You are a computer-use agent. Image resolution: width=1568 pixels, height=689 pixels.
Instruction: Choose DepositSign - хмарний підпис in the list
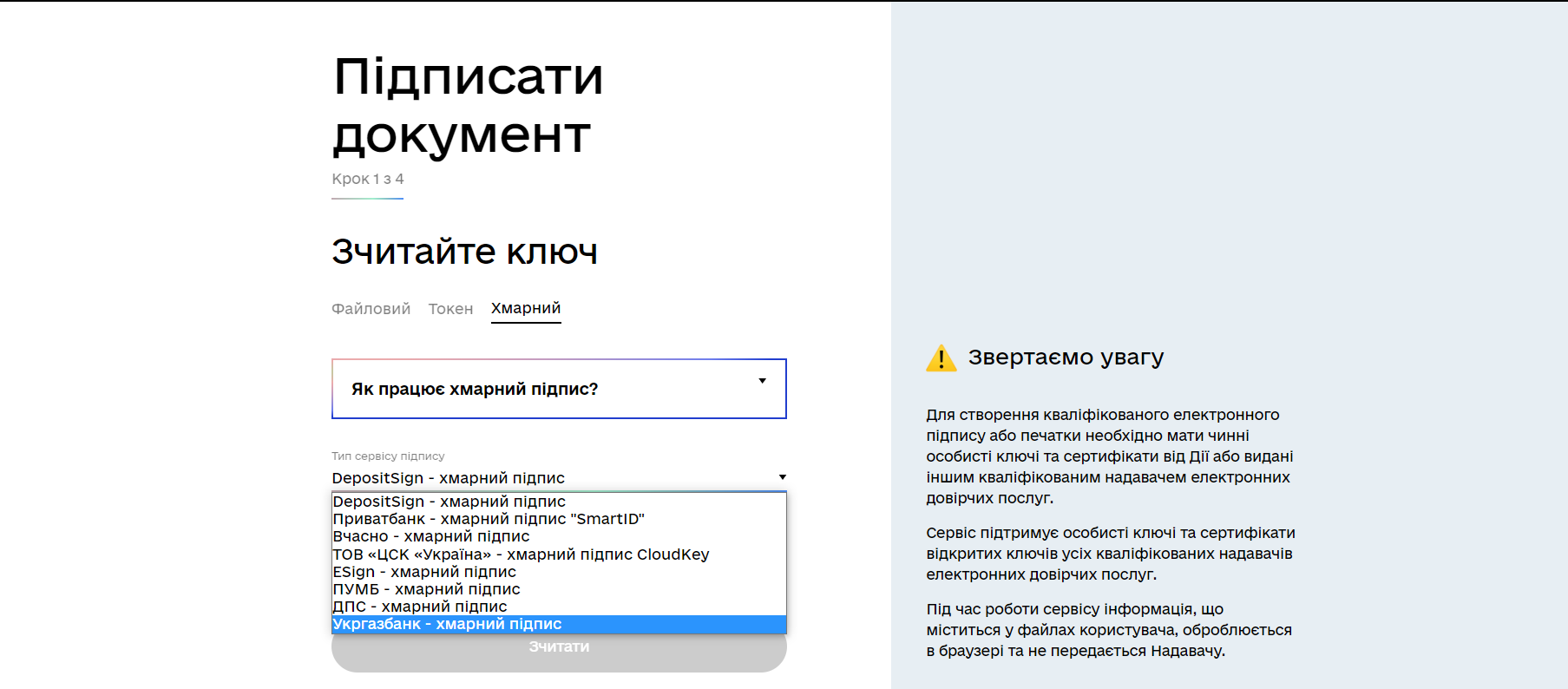559,502
